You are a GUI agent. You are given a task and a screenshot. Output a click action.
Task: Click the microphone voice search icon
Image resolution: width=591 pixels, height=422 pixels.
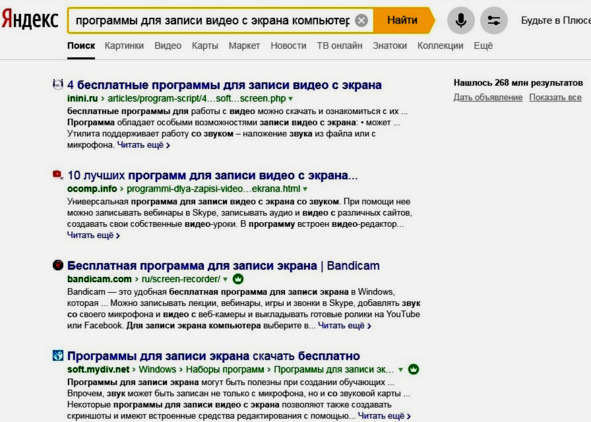461,20
